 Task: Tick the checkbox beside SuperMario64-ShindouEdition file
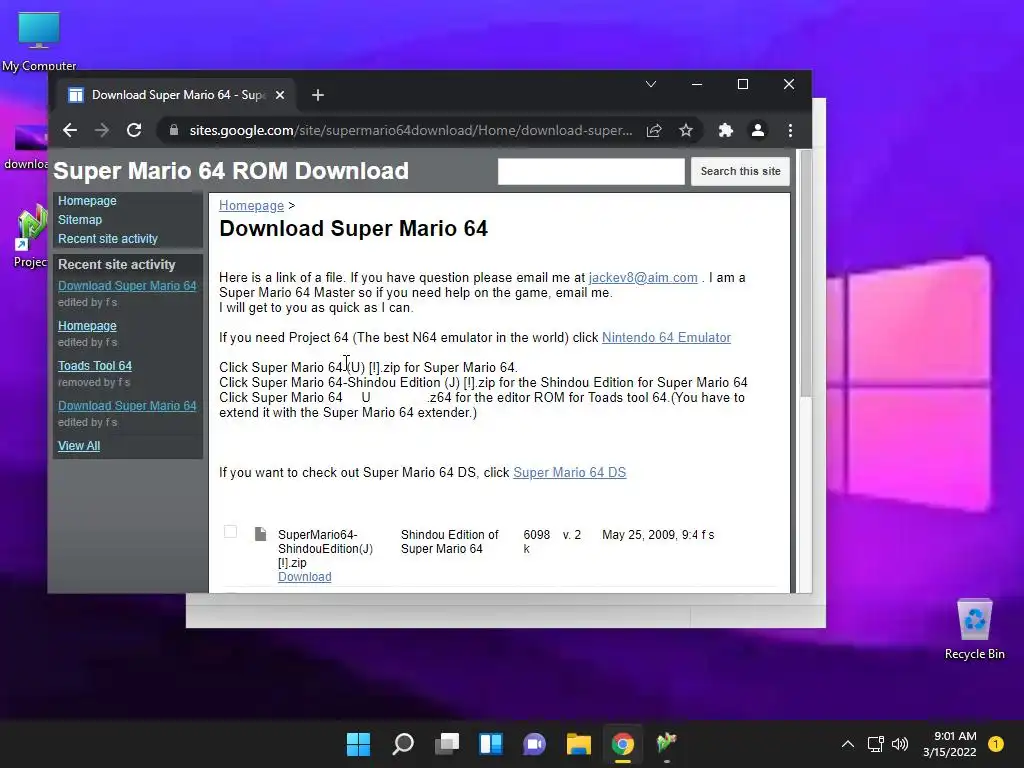coord(230,532)
